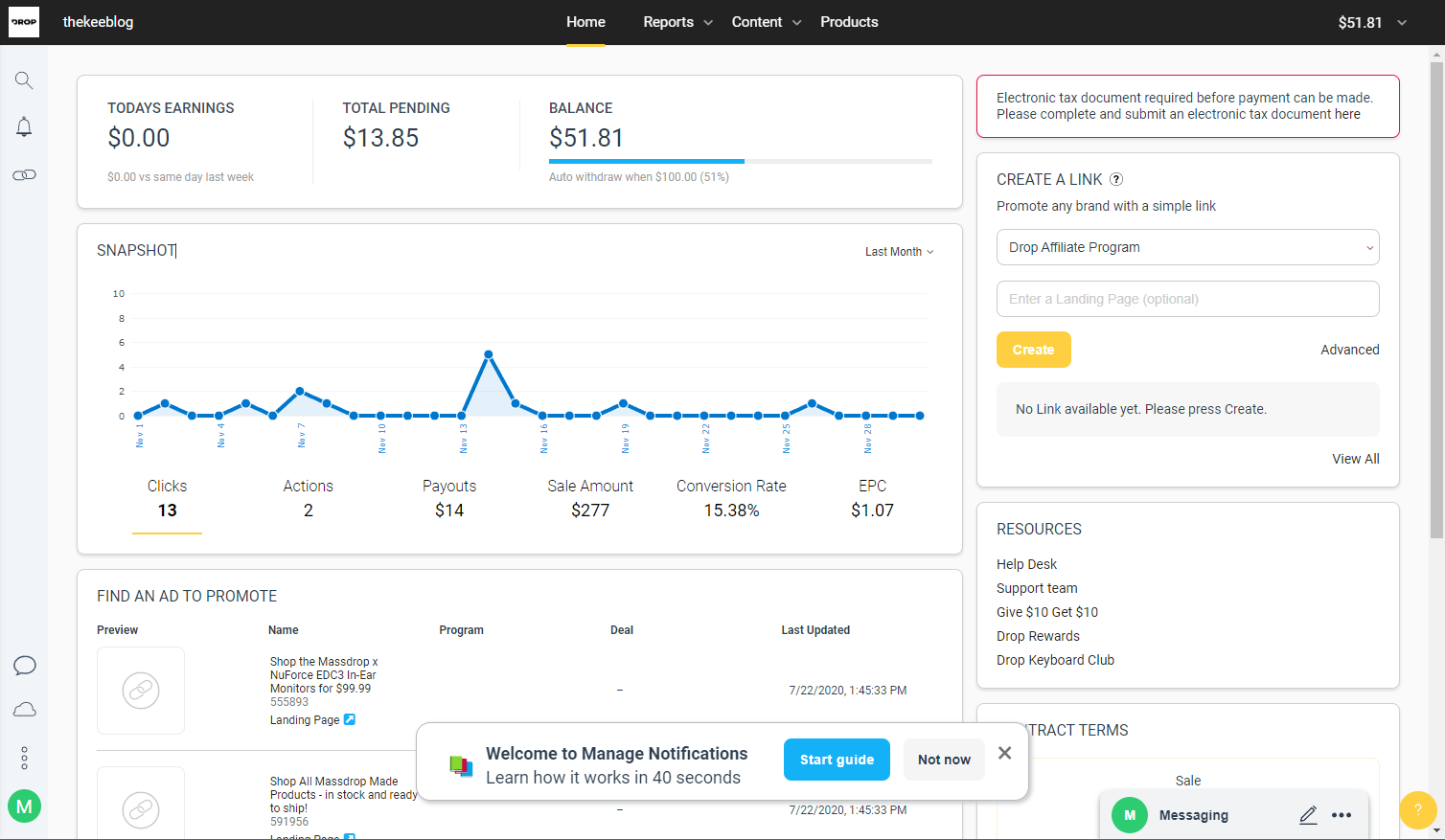Click the Total Pending $13.85 value

point(380,138)
